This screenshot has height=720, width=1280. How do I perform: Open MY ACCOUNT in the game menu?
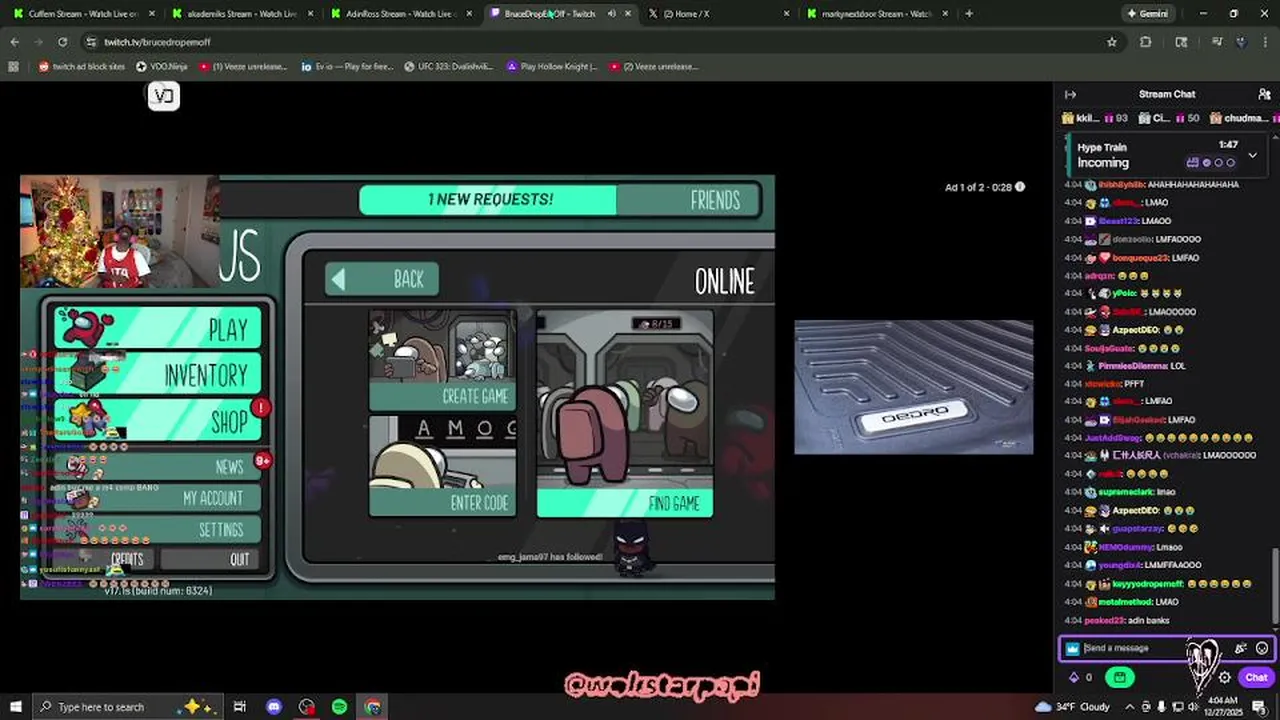(x=158, y=498)
